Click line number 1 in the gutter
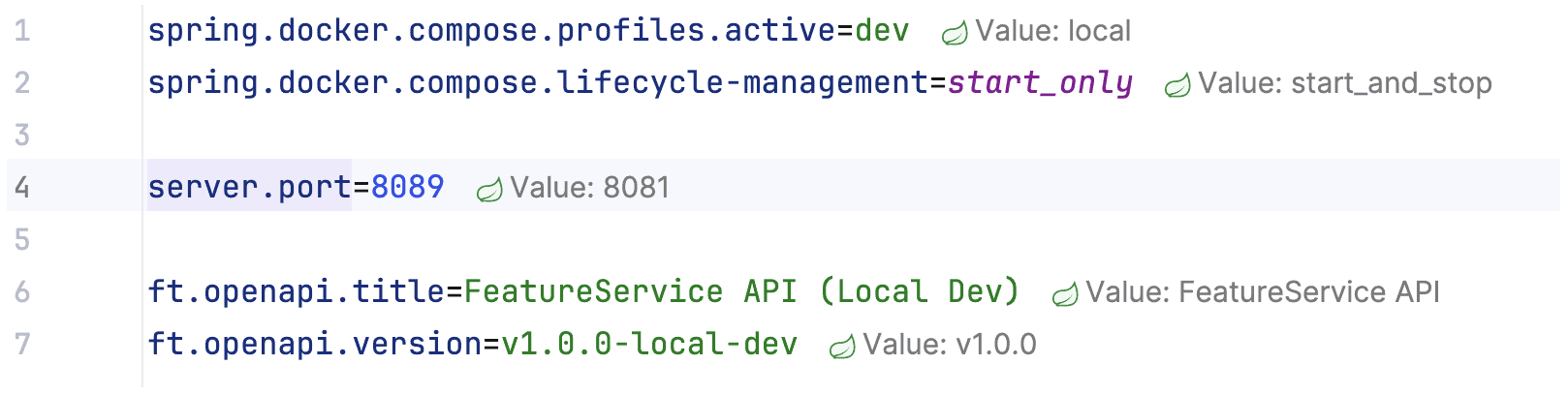Image resolution: width=1568 pixels, height=395 pixels. pyautogui.click(x=22, y=31)
